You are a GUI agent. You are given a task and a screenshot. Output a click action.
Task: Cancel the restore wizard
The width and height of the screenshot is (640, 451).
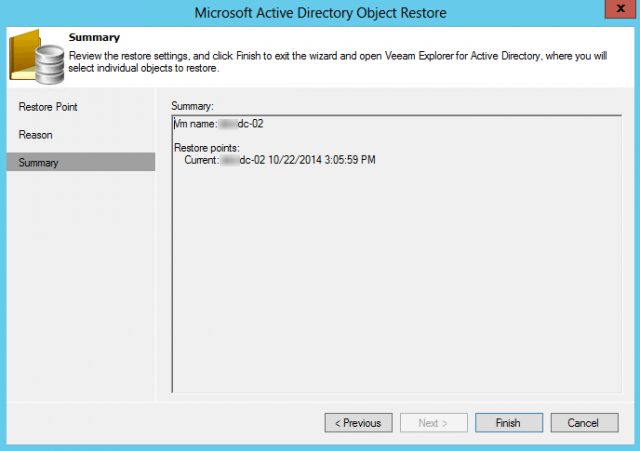[x=584, y=422]
